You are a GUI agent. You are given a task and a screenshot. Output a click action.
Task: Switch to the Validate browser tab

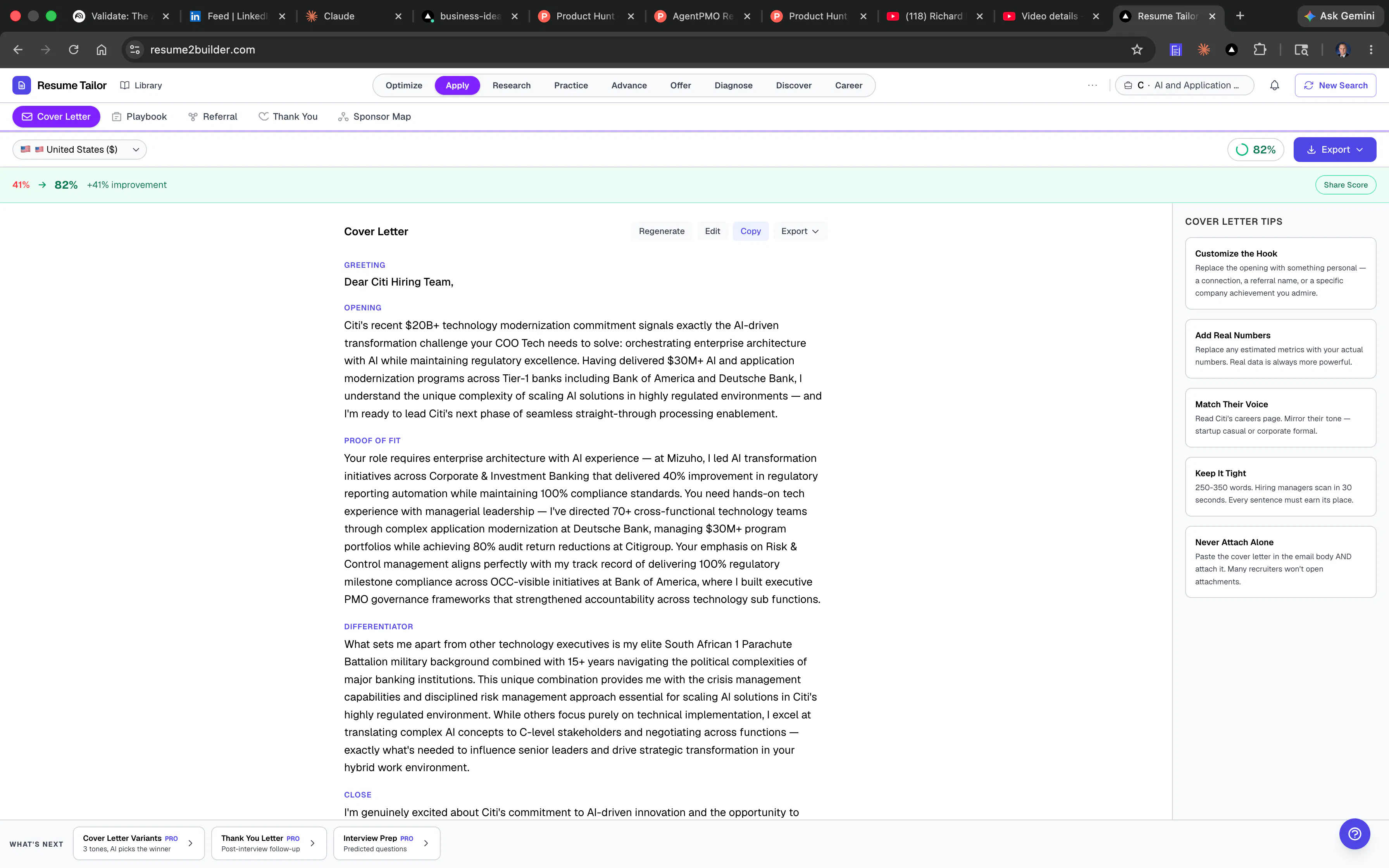tap(121, 16)
